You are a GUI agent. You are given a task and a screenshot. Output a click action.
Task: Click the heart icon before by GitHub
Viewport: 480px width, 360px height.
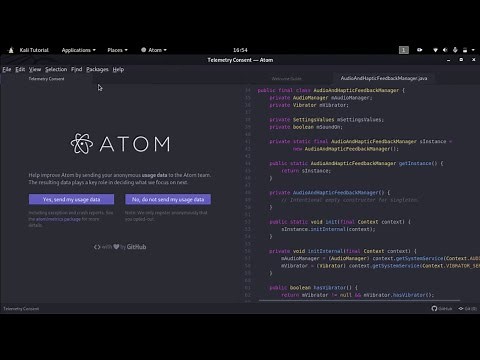point(116,247)
